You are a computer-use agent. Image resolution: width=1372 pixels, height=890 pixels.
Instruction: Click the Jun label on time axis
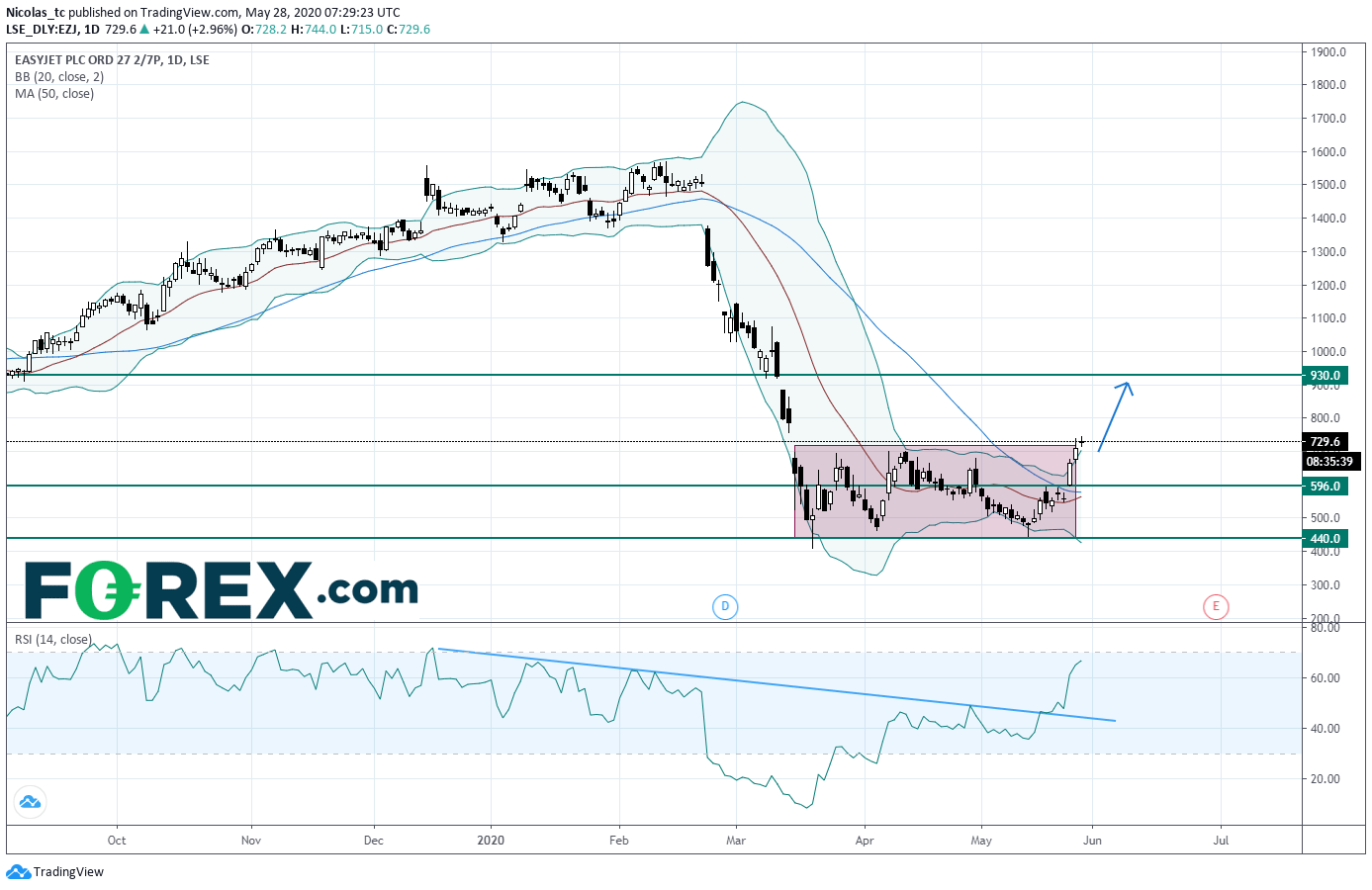(1092, 841)
